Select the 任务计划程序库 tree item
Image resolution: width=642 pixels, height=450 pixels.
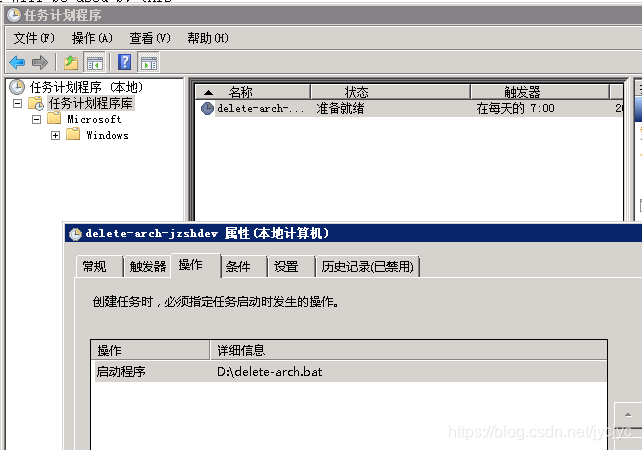pos(91,103)
